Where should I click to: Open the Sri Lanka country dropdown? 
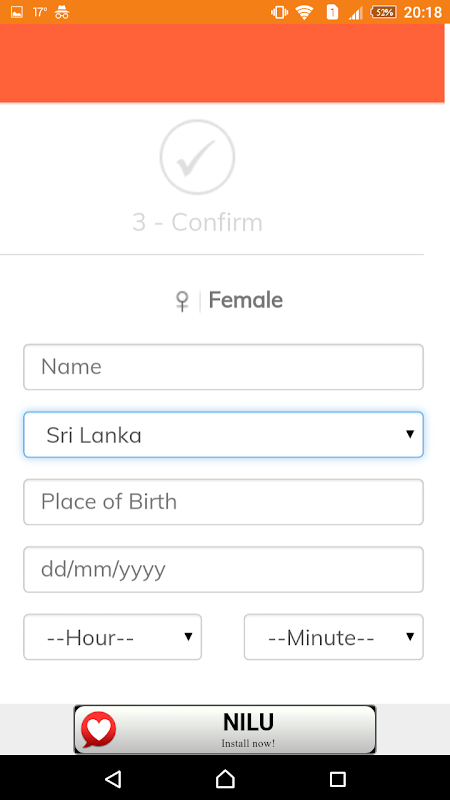[x=223, y=435]
